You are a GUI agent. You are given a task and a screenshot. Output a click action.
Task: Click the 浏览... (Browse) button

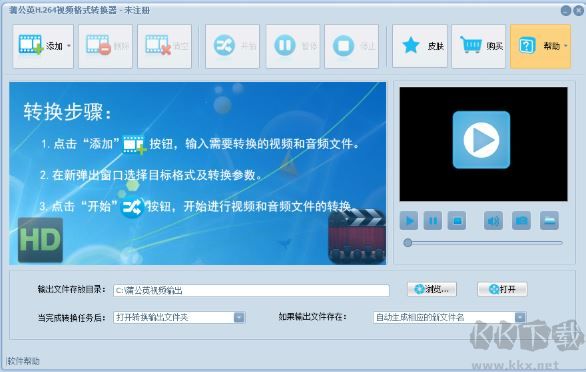(432, 289)
